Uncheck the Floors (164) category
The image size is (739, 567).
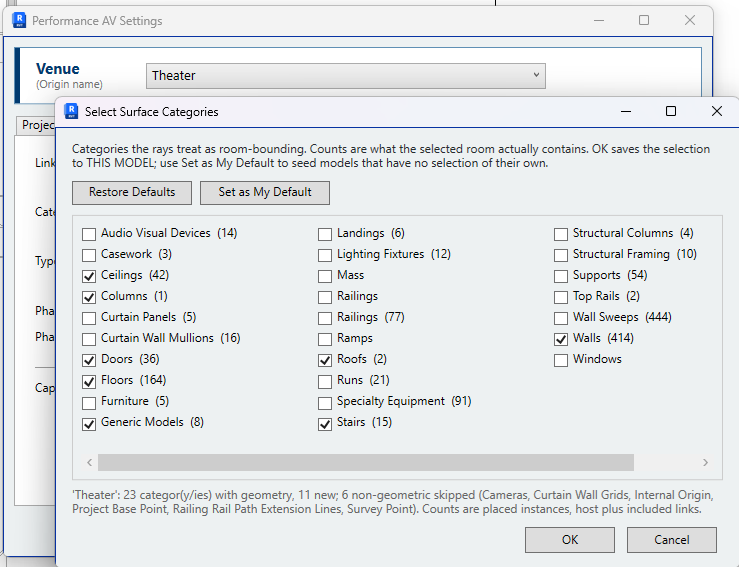point(89,381)
